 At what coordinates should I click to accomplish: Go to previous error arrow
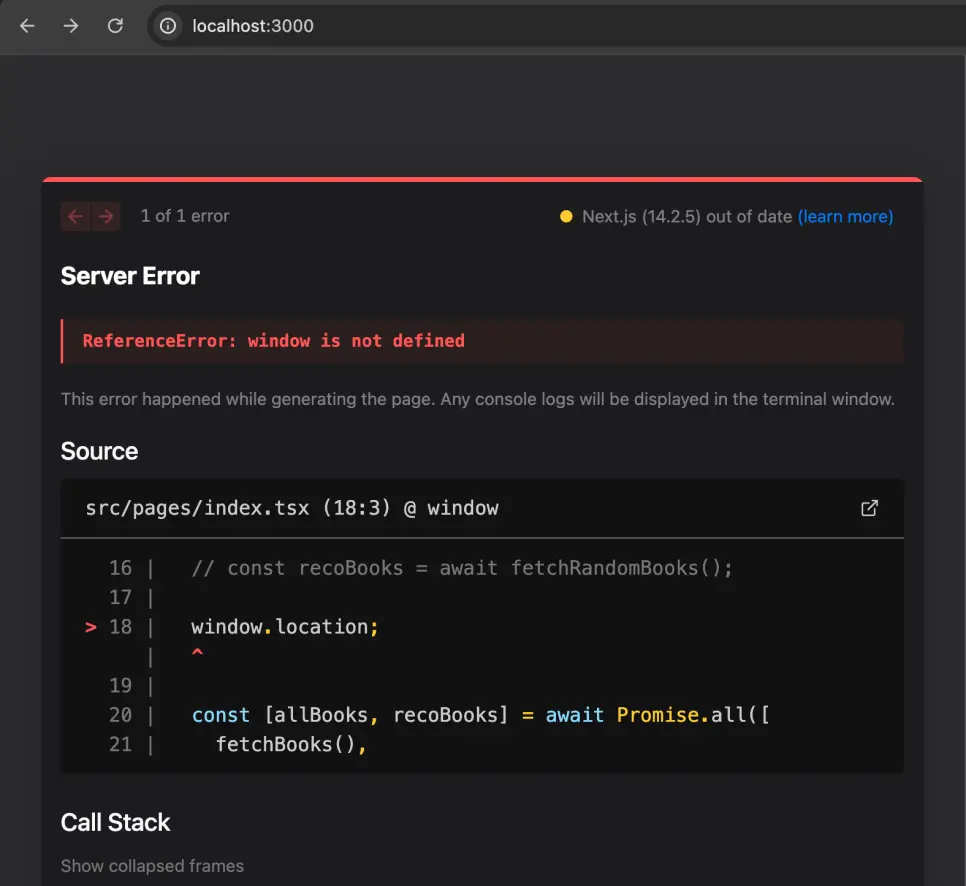(x=75, y=216)
